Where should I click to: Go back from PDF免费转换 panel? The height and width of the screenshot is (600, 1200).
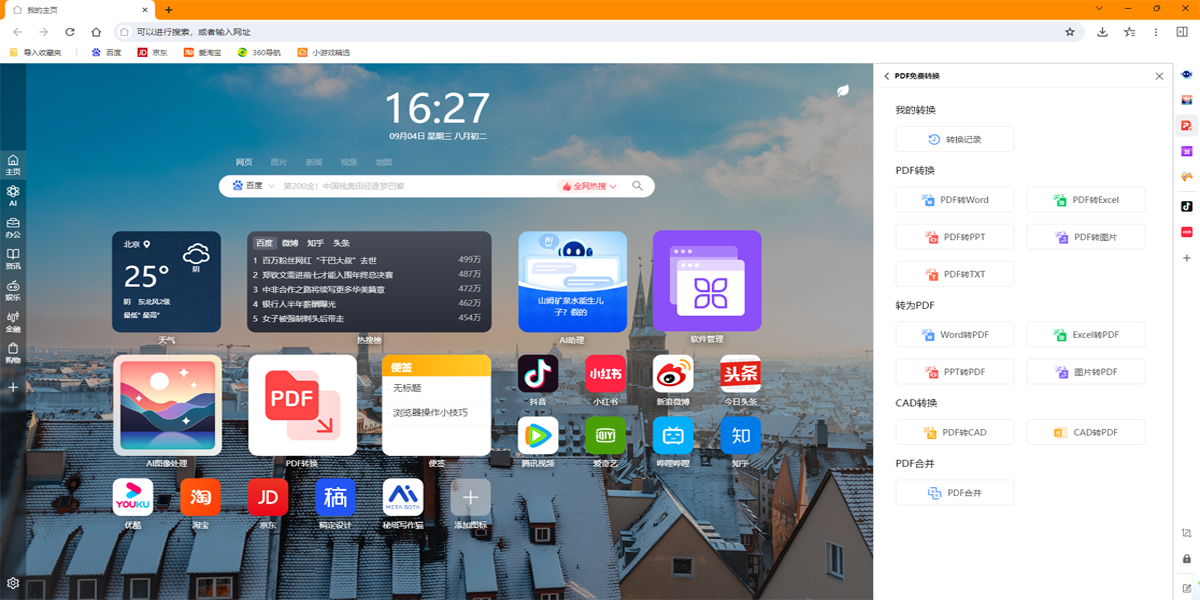(886, 76)
